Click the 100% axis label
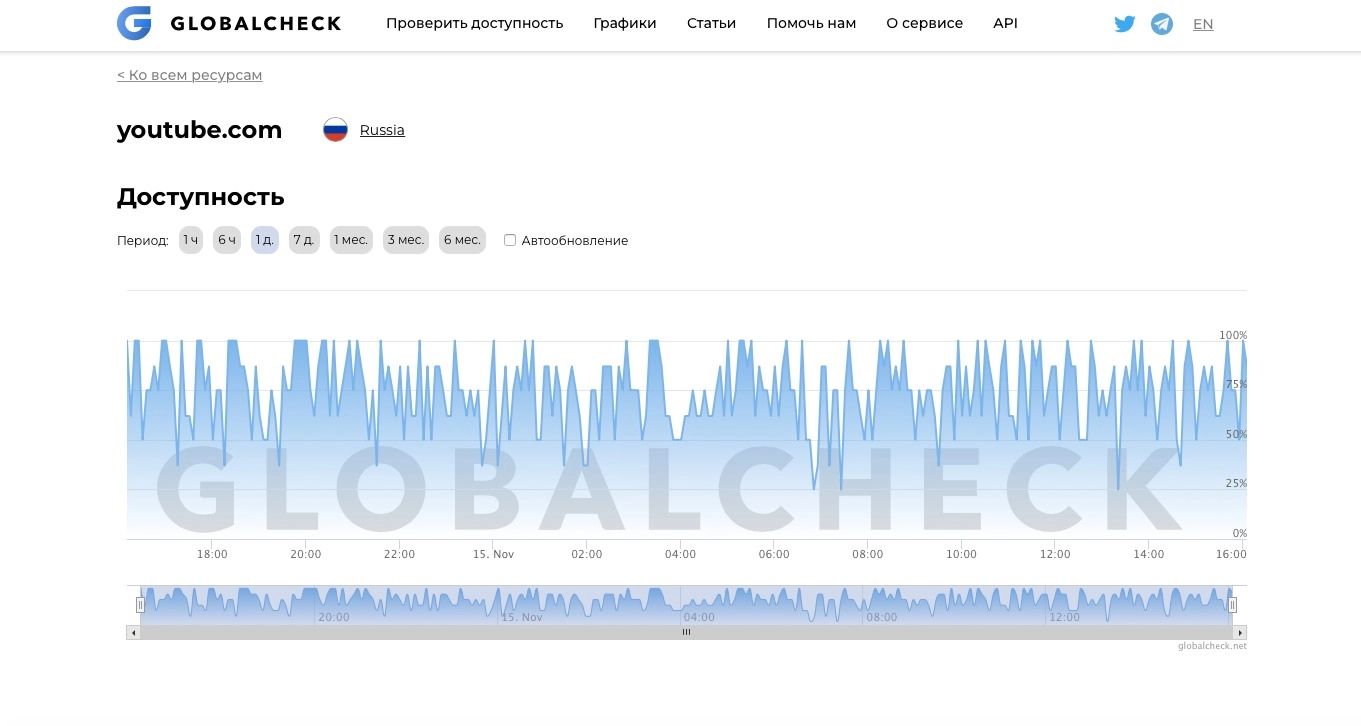Viewport: 1361px width, 726px height. (1233, 335)
